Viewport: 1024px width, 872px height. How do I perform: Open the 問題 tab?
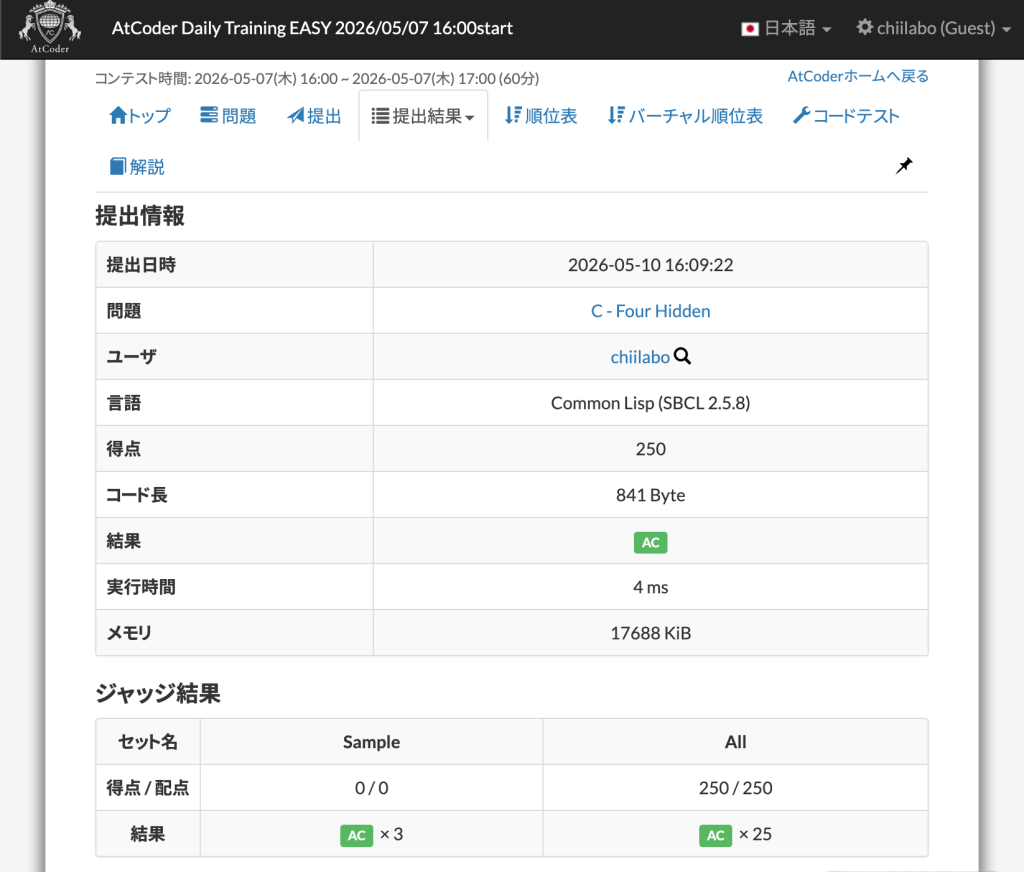coord(228,116)
